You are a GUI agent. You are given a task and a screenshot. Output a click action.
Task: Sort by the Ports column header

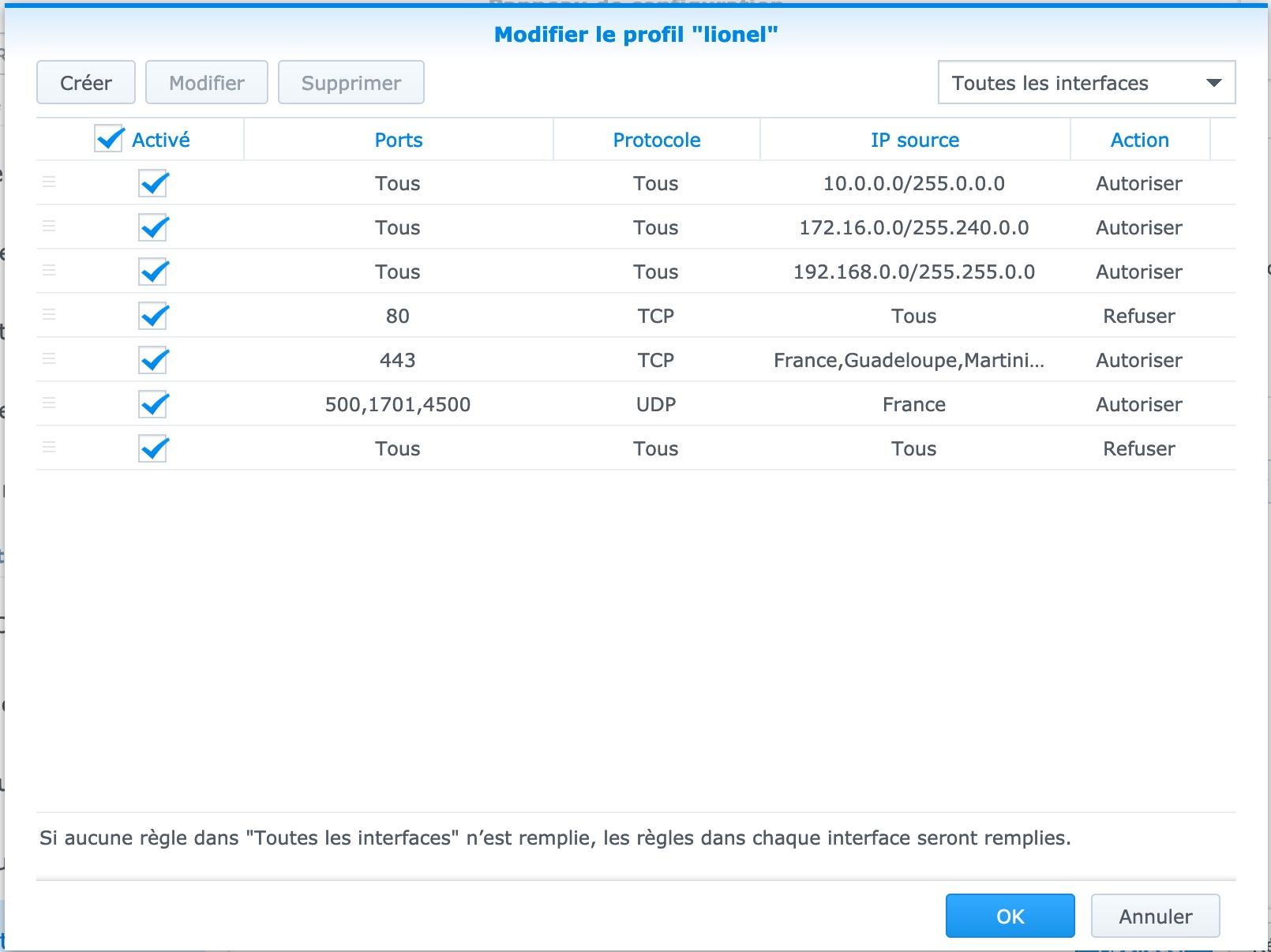[399, 140]
